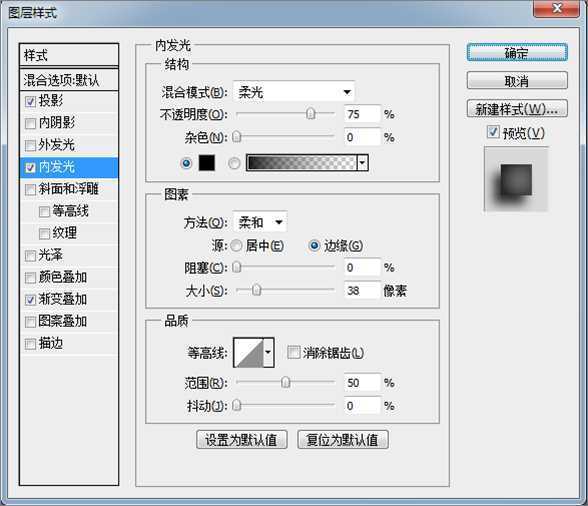Image resolution: width=588 pixels, height=506 pixels.
Task: Enable the 颜色叠加 color overlay checkbox
Action: 30,278
